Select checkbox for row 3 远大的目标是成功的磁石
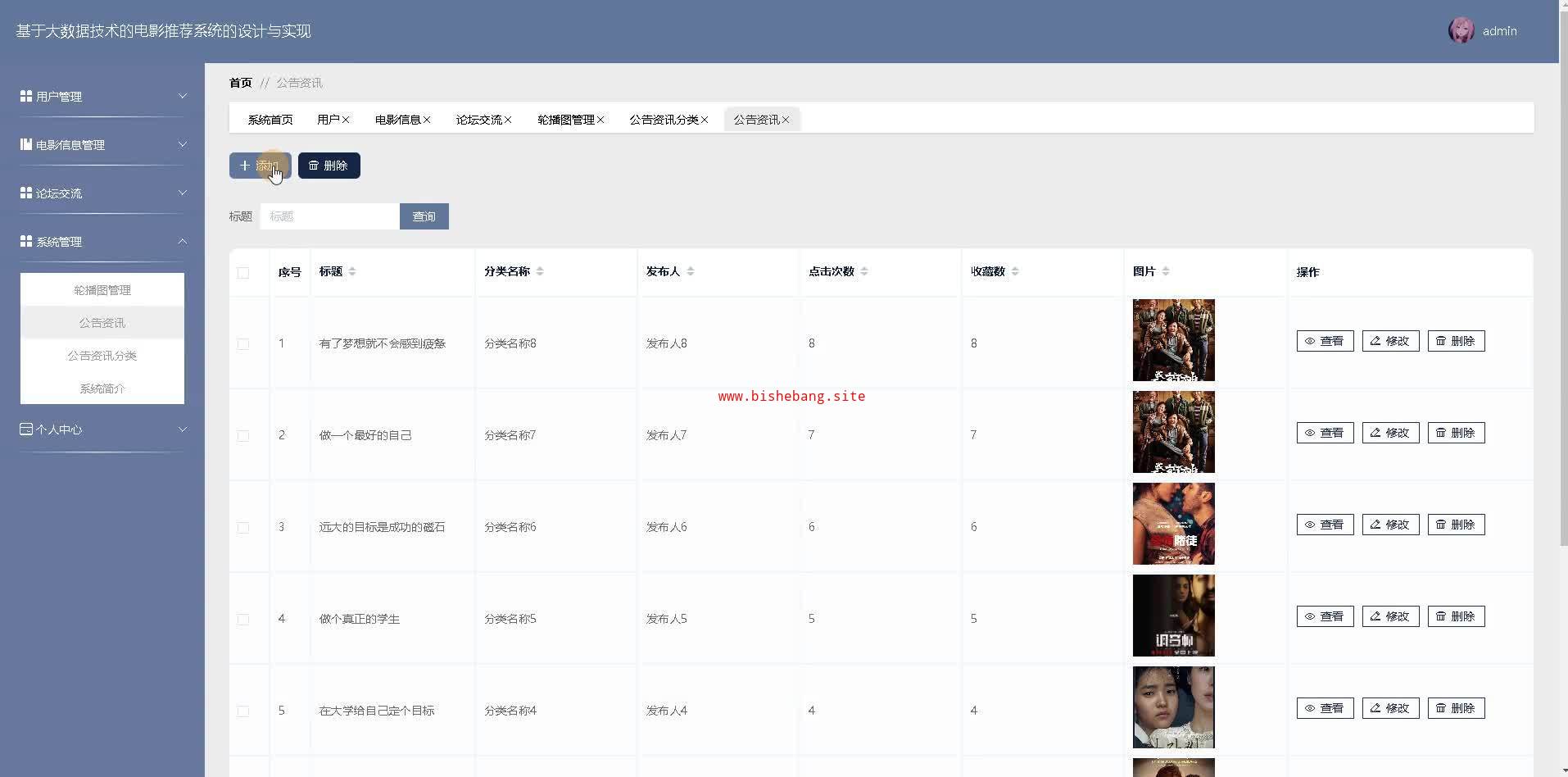This screenshot has width=1568, height=777. [x=243, y=528]
